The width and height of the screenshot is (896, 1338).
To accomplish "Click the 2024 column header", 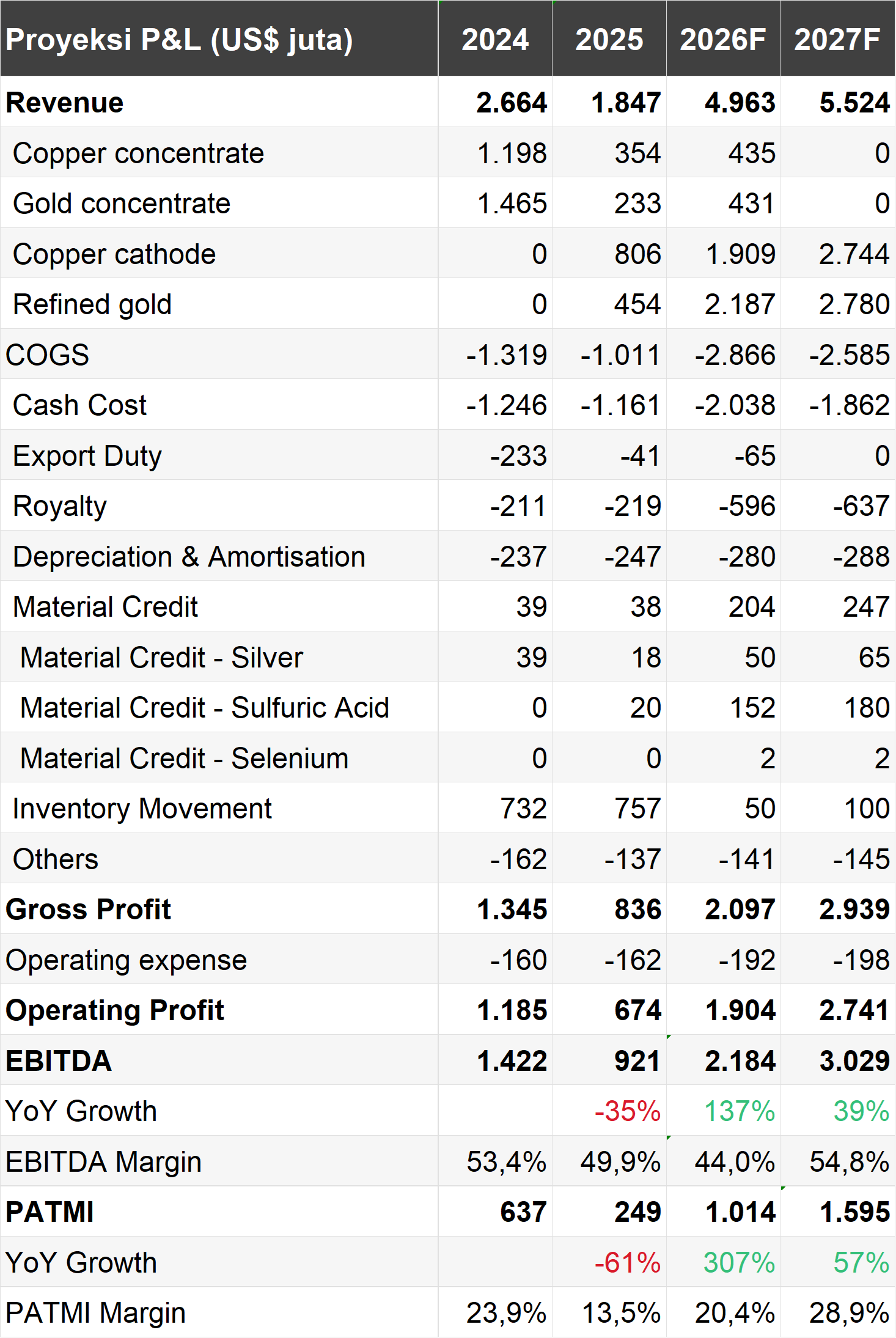I will coord(495,39).
